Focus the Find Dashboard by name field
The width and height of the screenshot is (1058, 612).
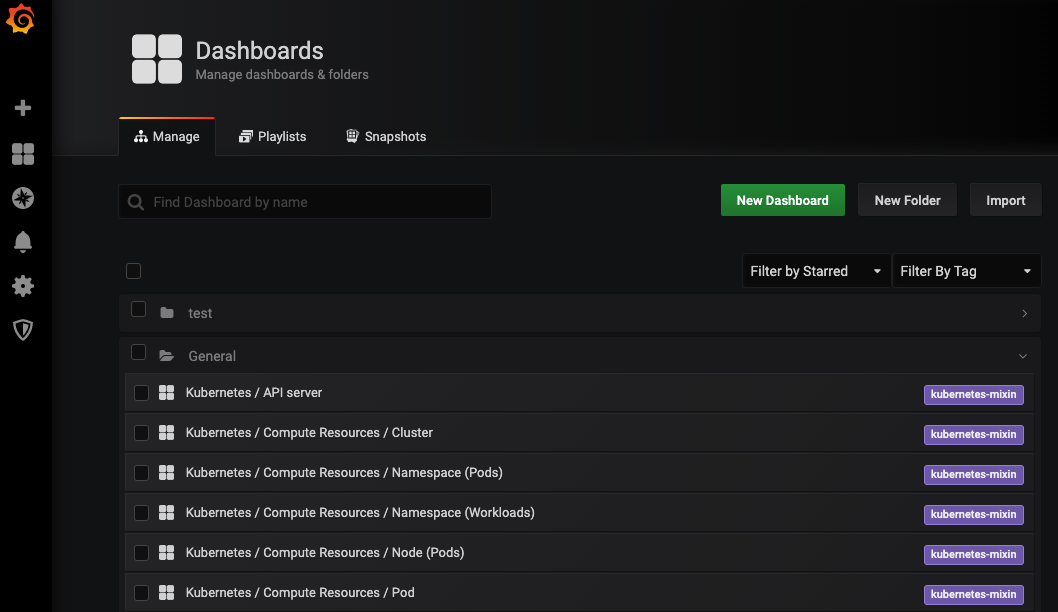point(305,202)
